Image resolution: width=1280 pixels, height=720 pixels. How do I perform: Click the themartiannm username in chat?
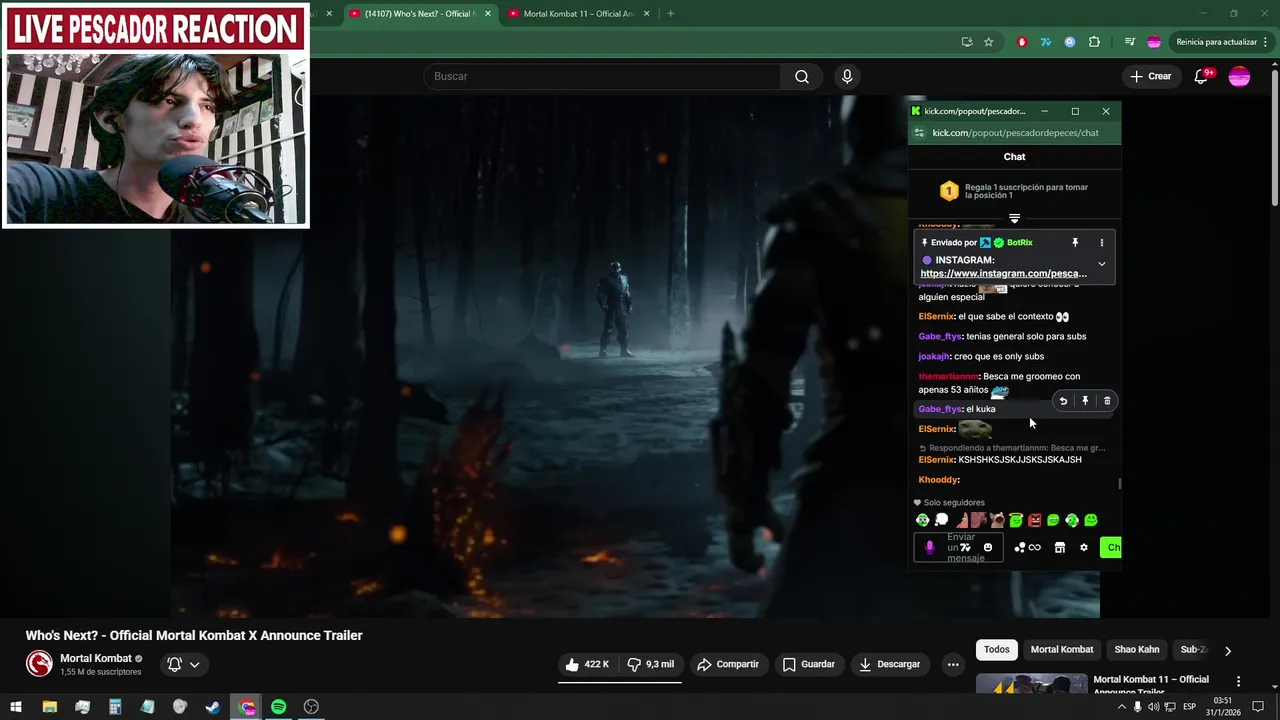[x=948, y=377]
